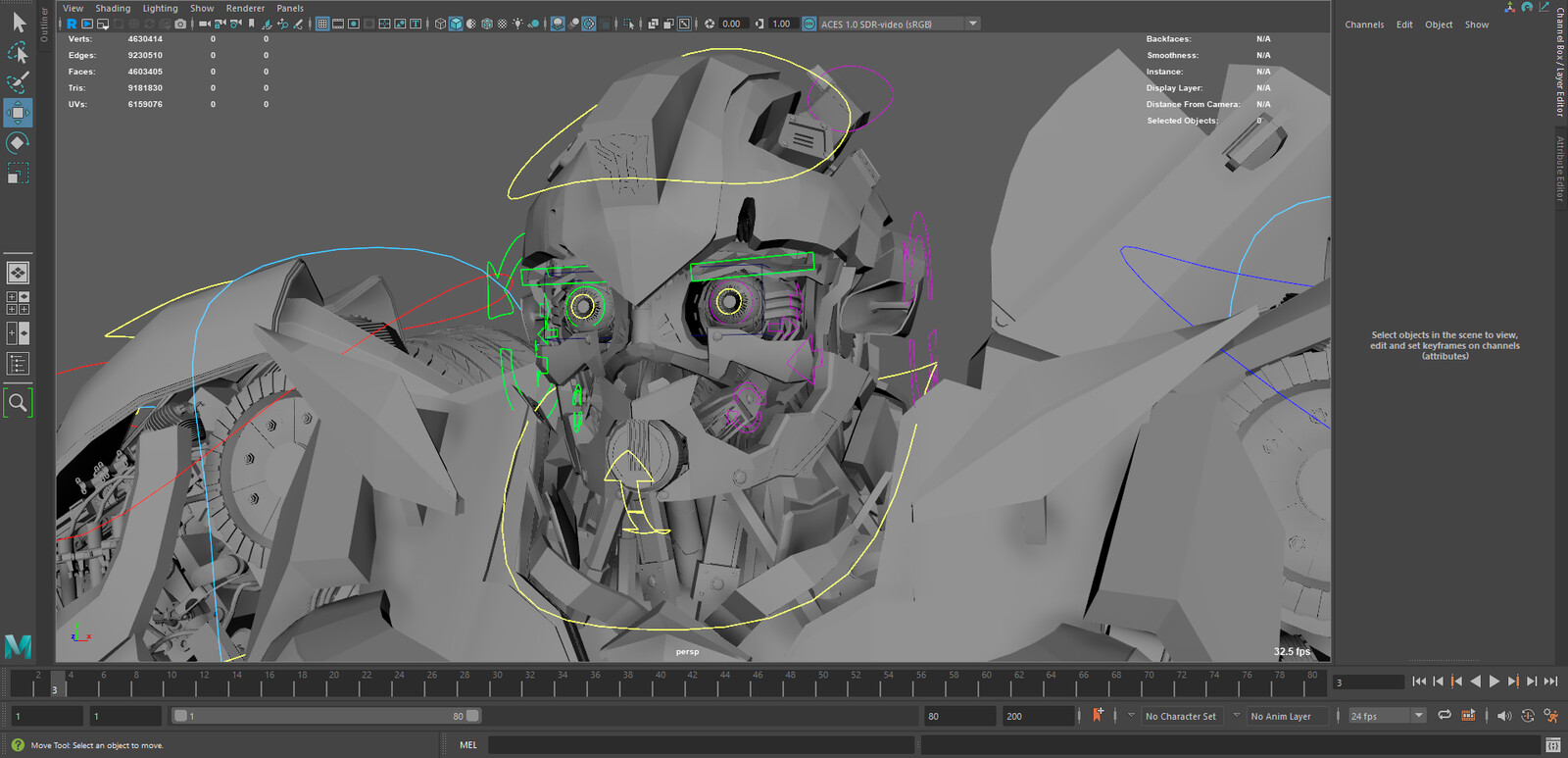The image size is (1568, 758).
Task: Pick the Paint Selection tool
Action: [x=18, y=81]
